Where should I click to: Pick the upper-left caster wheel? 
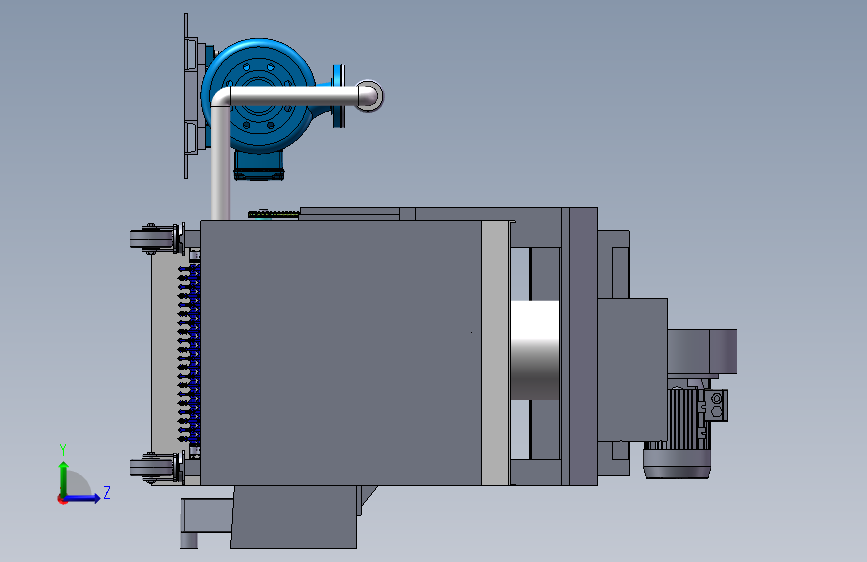pyautogui.click(x=154, y=239)
